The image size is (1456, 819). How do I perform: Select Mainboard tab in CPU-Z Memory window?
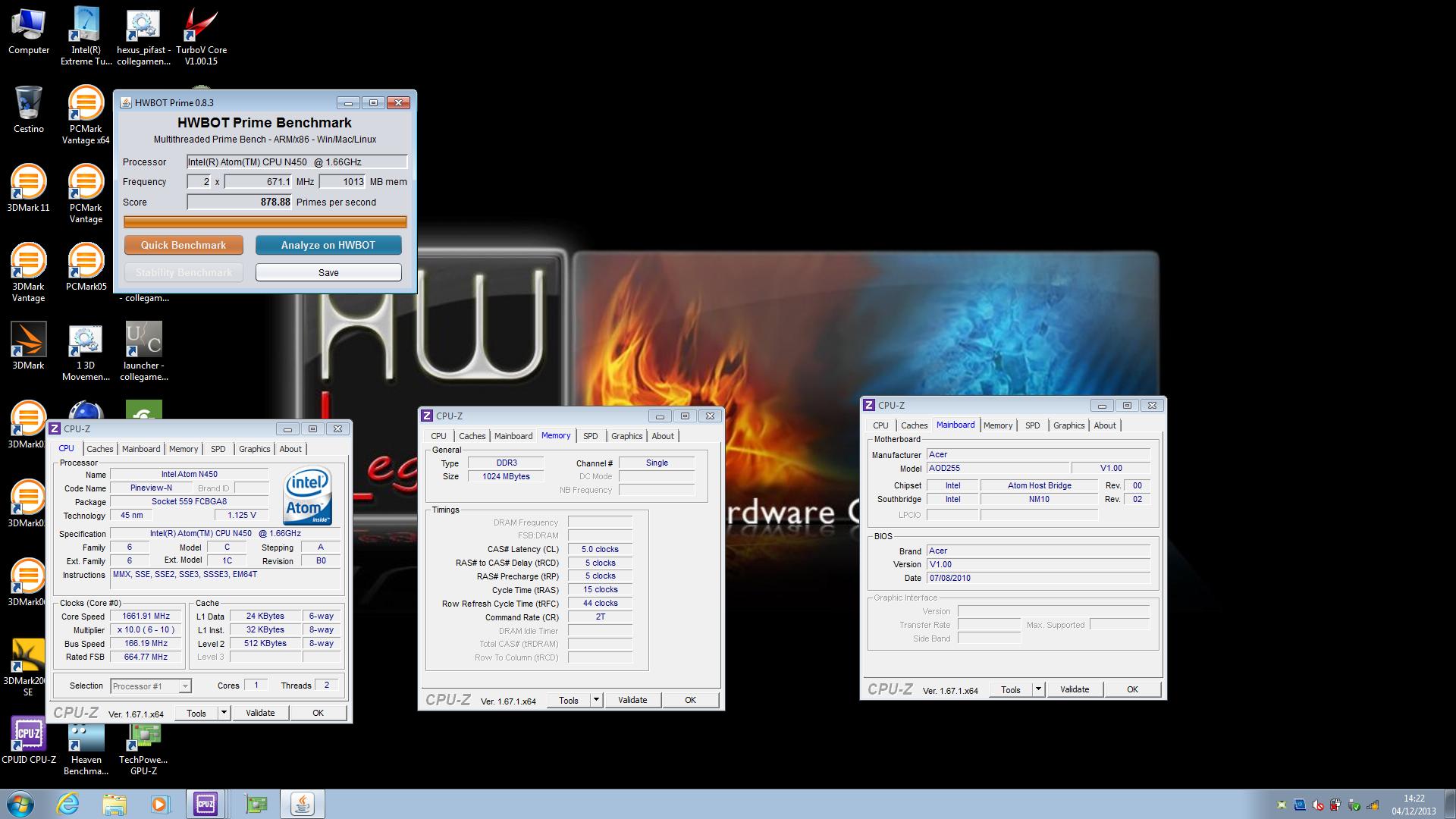coord(513,436)
